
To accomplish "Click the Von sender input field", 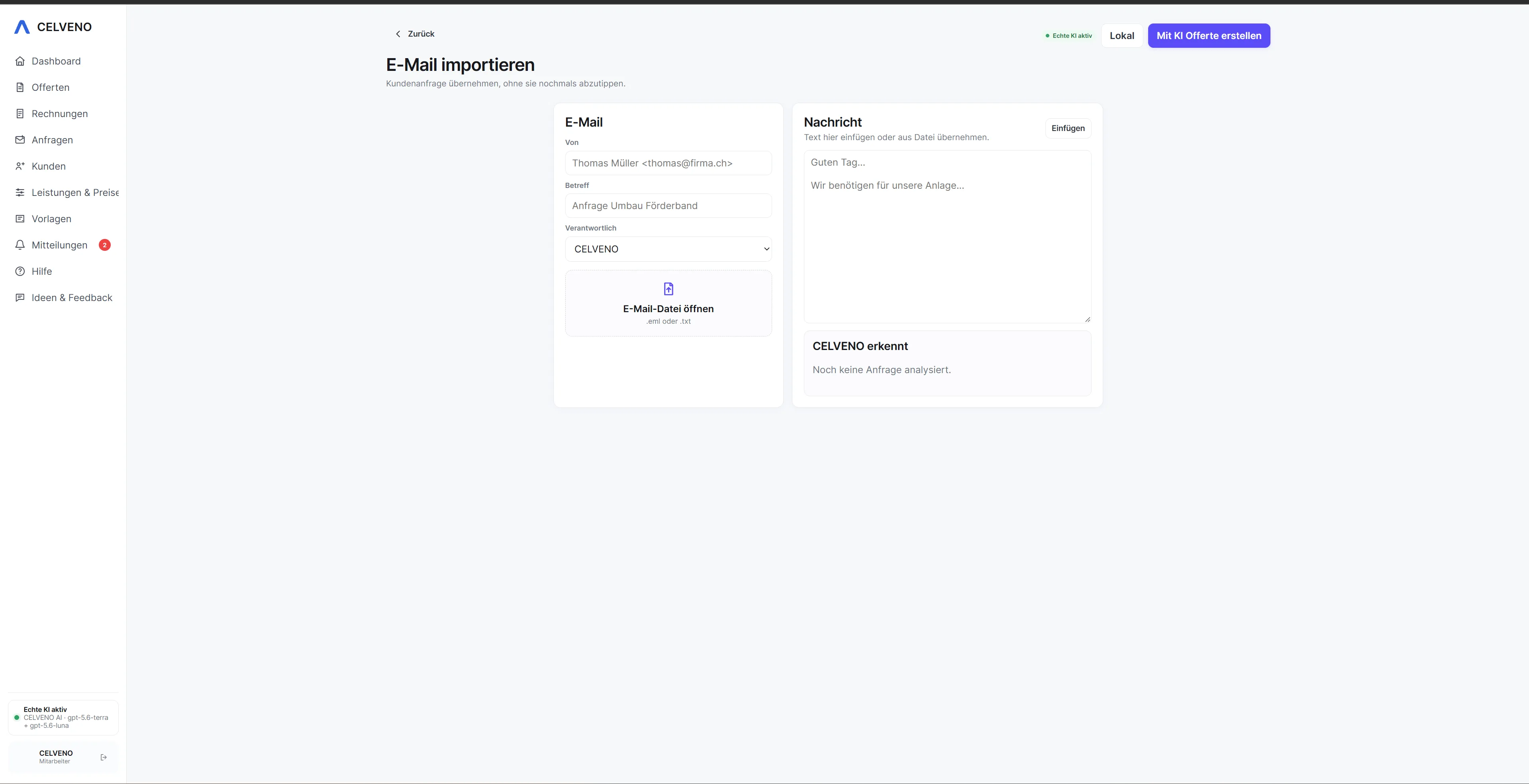I will 668,163.
